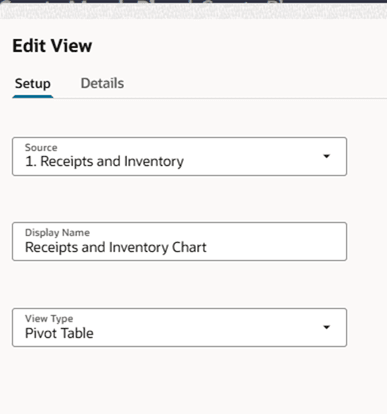Click the View Type dropdown arrow icon

327,327
